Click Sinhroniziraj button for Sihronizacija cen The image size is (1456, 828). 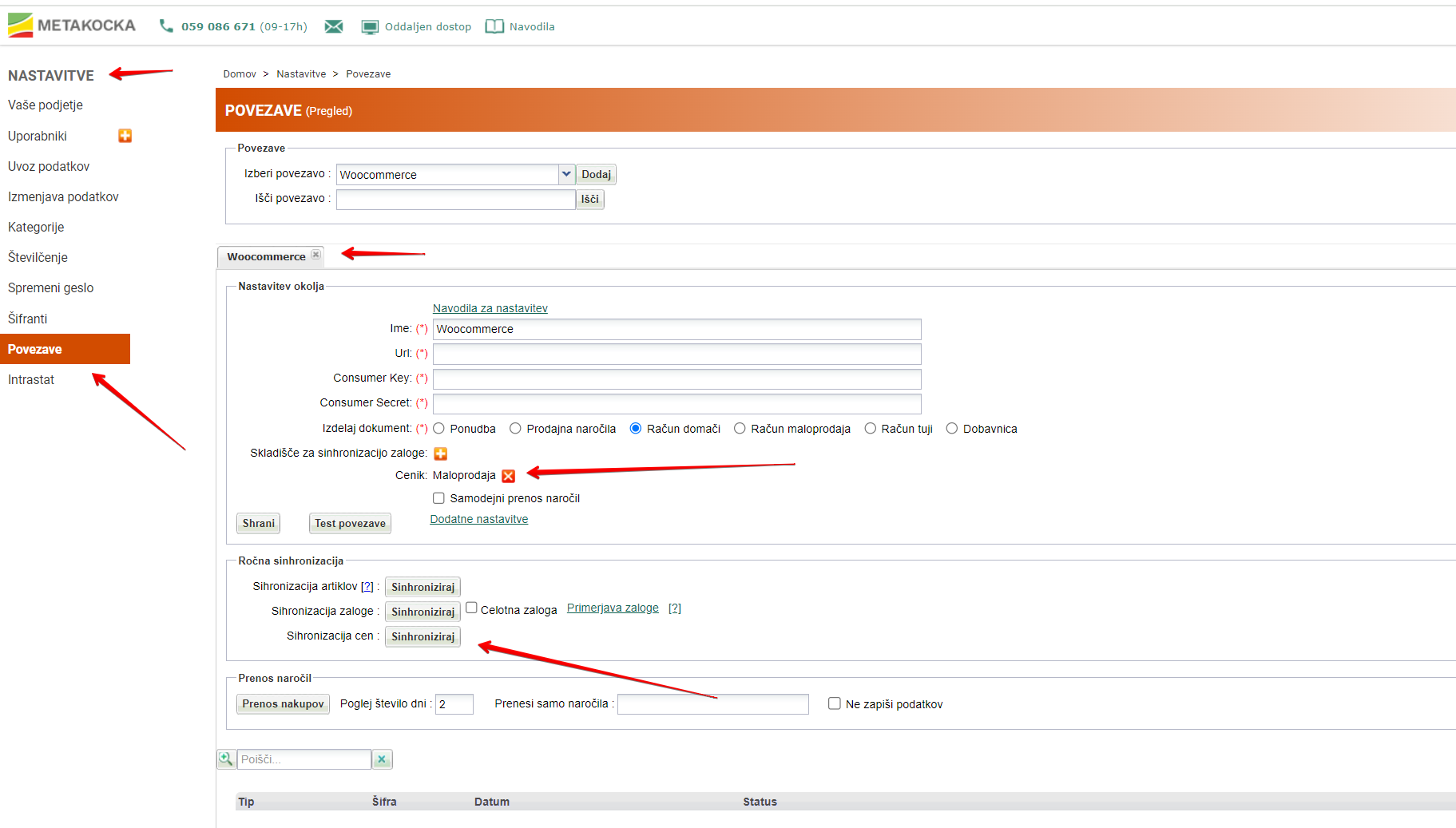point(423,636)
